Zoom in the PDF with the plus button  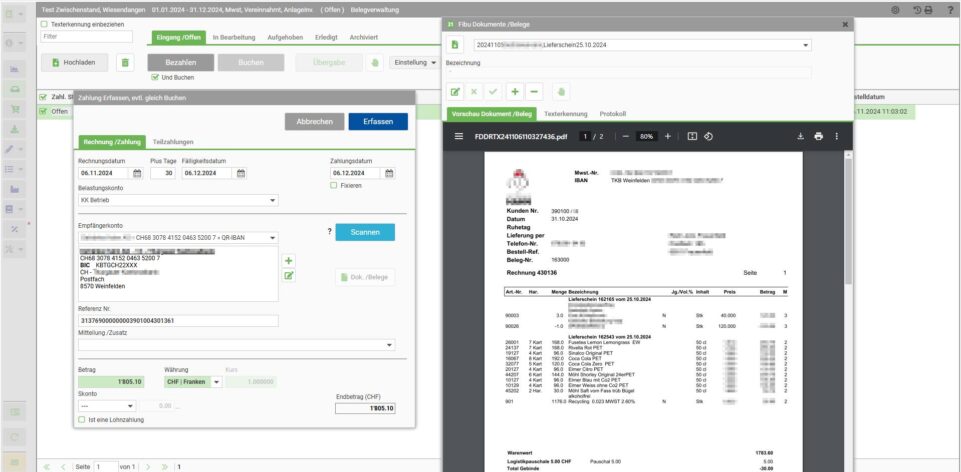click(667, 137)
